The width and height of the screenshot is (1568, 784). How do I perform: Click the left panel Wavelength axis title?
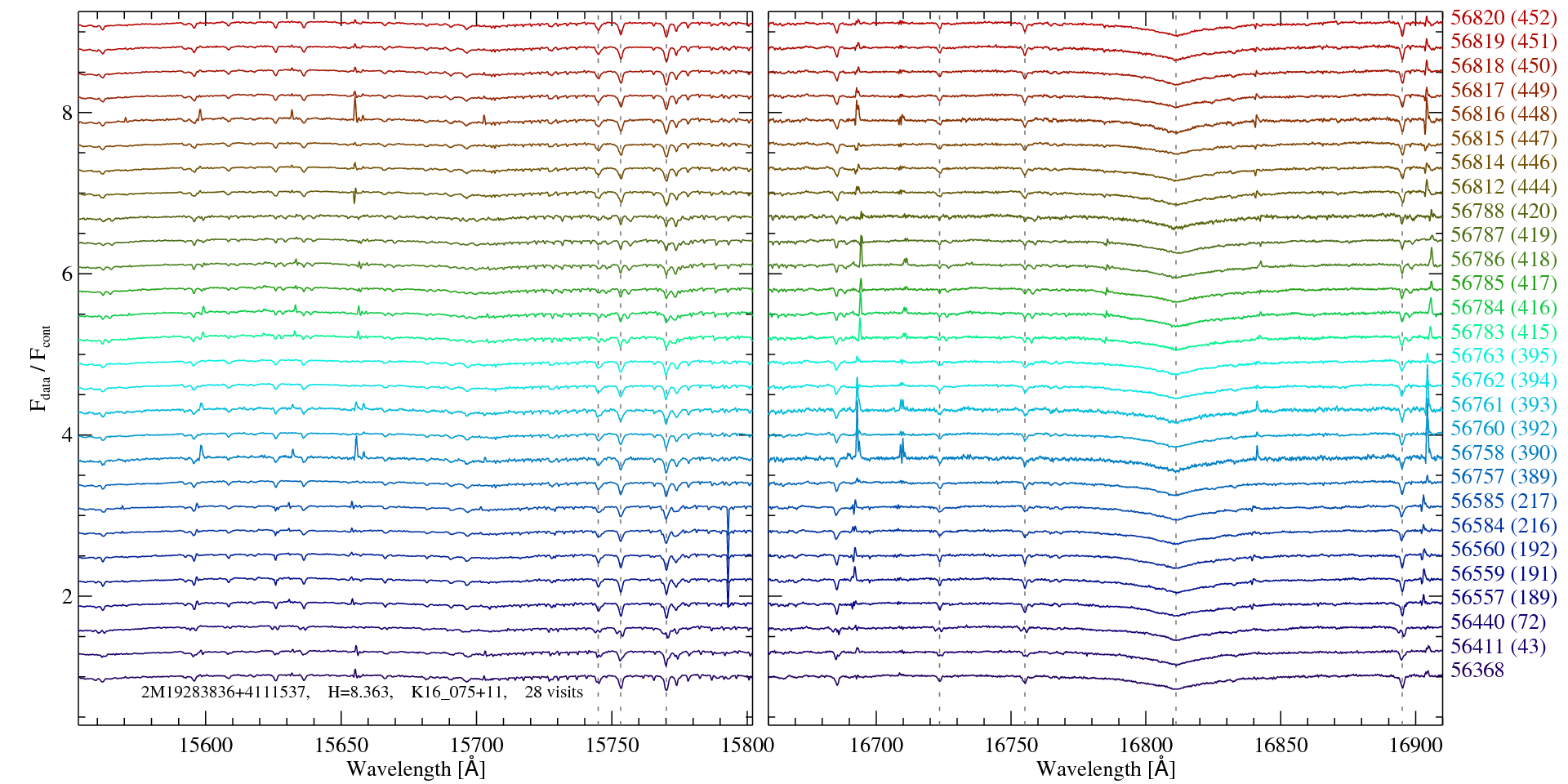click(x=416, y=768)
